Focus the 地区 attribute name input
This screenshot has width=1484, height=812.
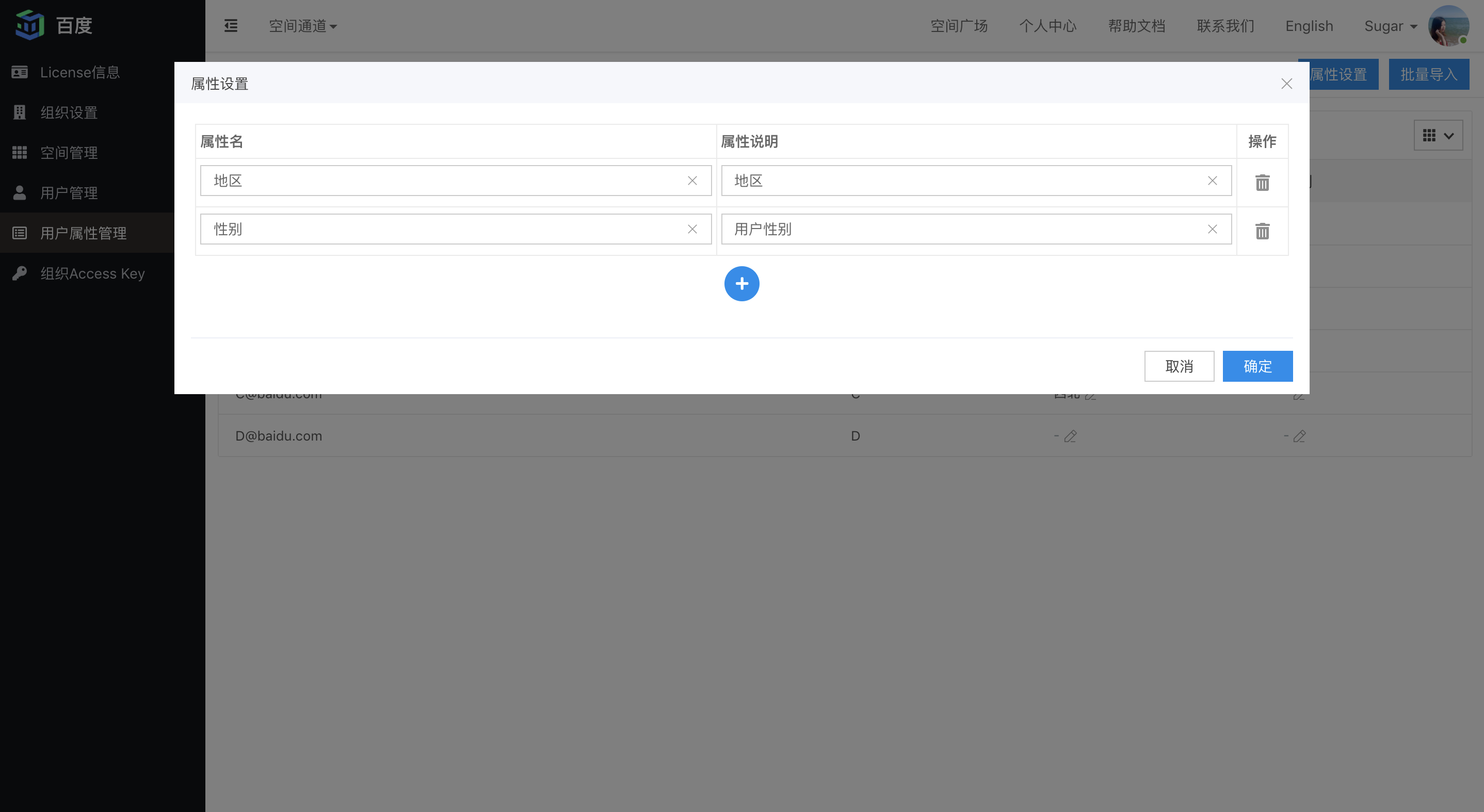point(456,181)
